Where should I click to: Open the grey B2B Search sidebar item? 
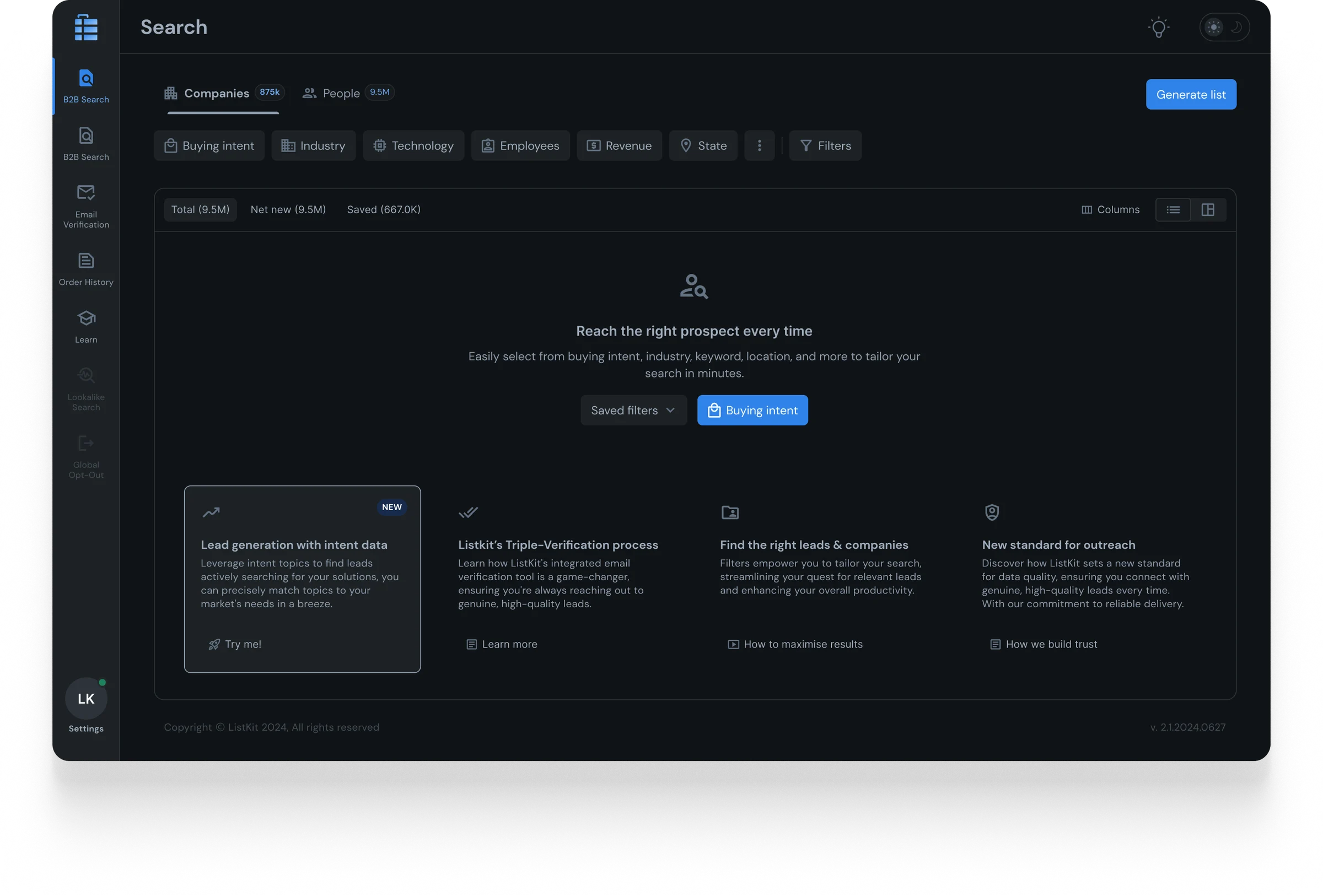[x=86, y=144]
